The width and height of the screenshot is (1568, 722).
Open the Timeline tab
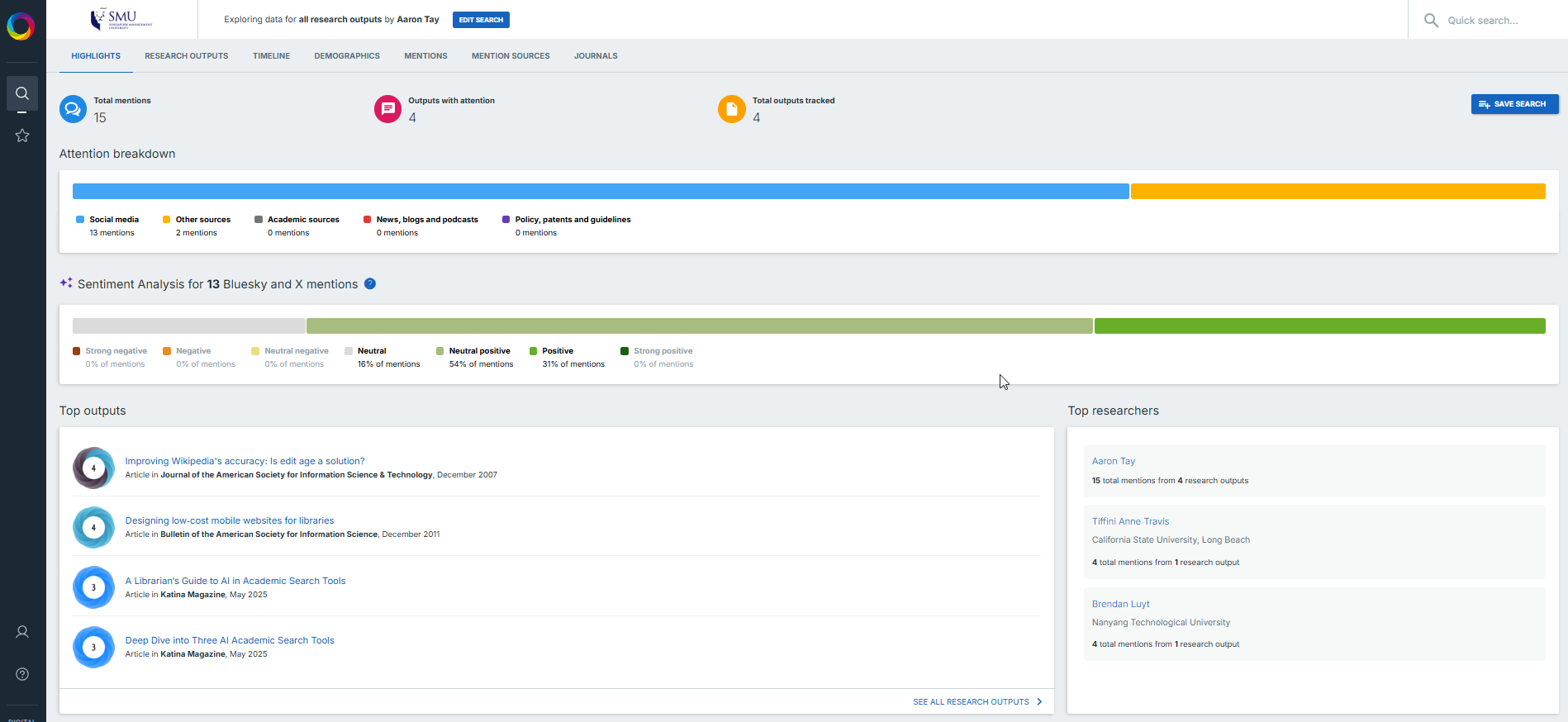click(272, 56)
